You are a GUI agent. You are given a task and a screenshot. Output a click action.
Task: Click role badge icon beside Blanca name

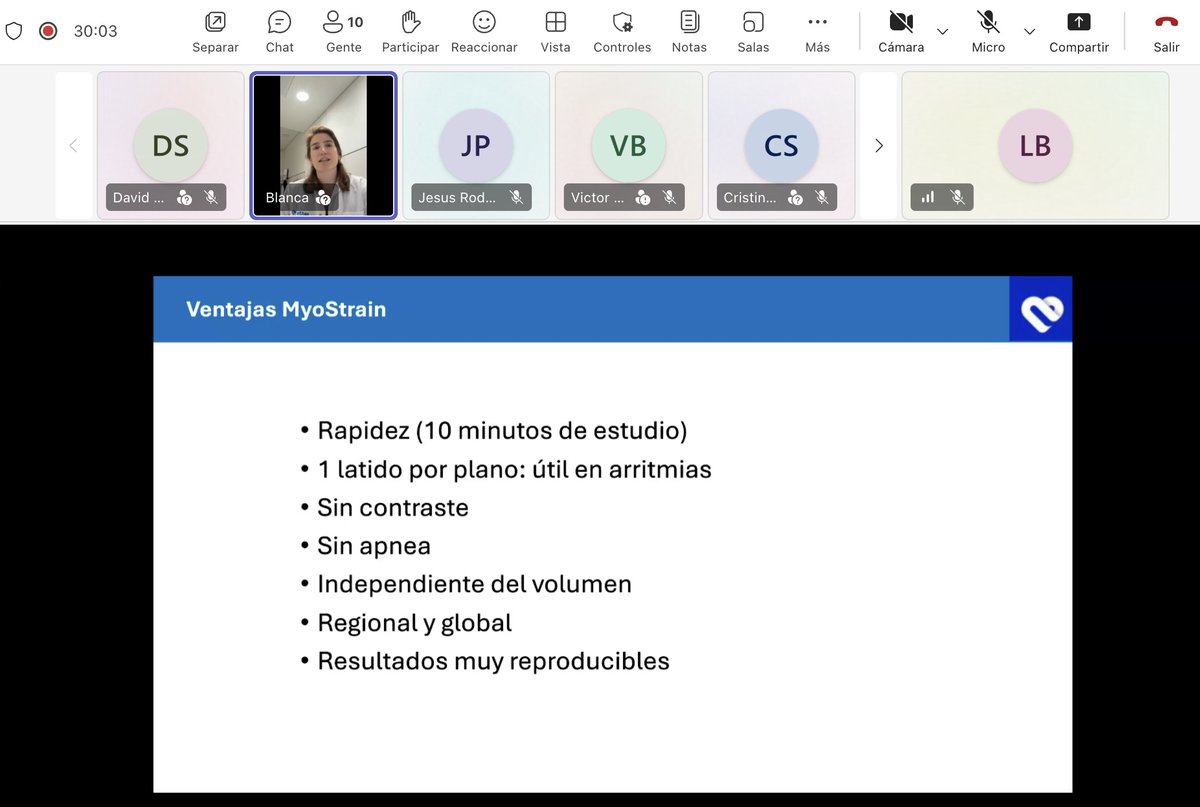[323, 198]
